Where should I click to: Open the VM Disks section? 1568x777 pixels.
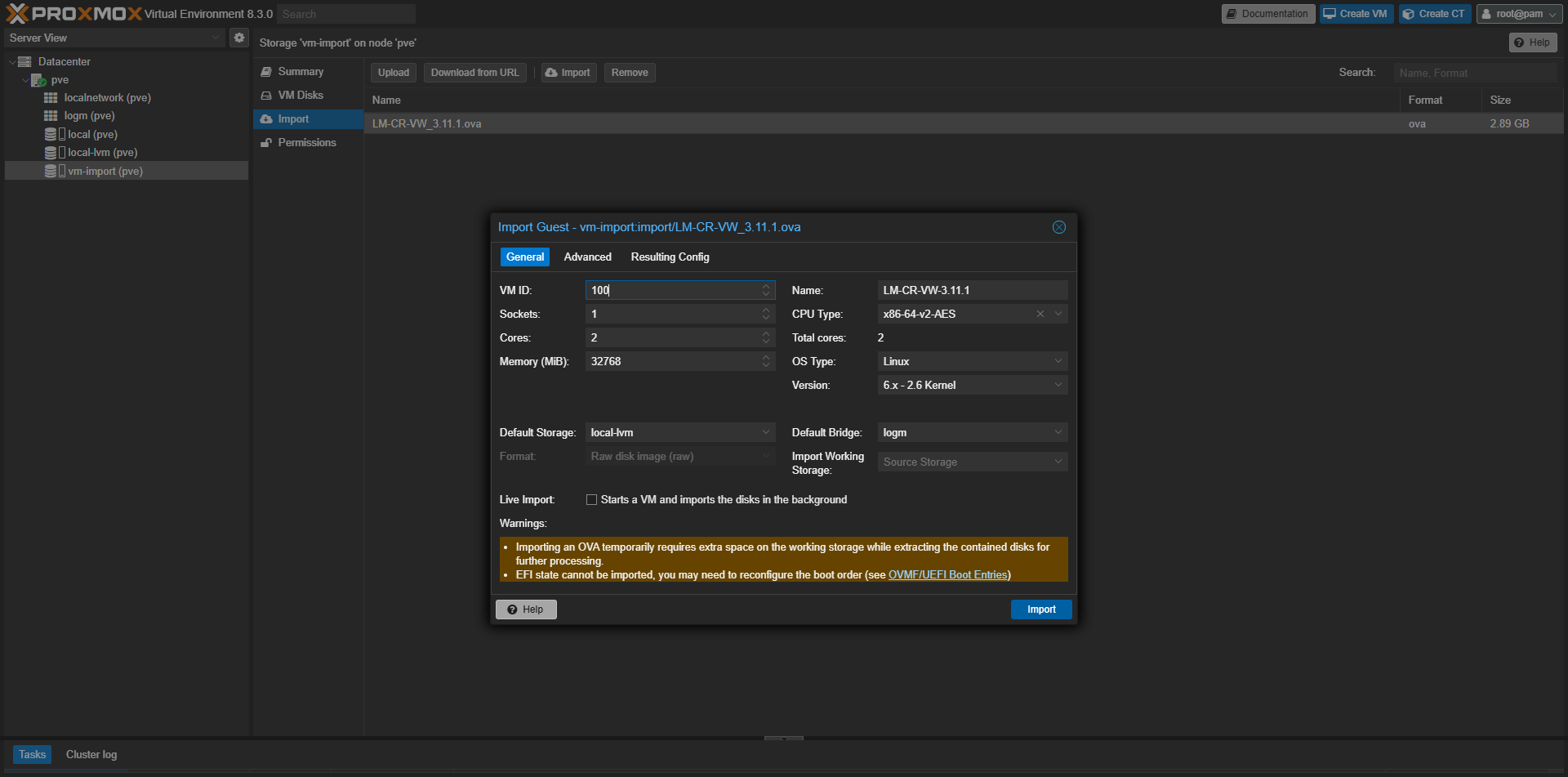pyautogui.click(x=300, y=96)
